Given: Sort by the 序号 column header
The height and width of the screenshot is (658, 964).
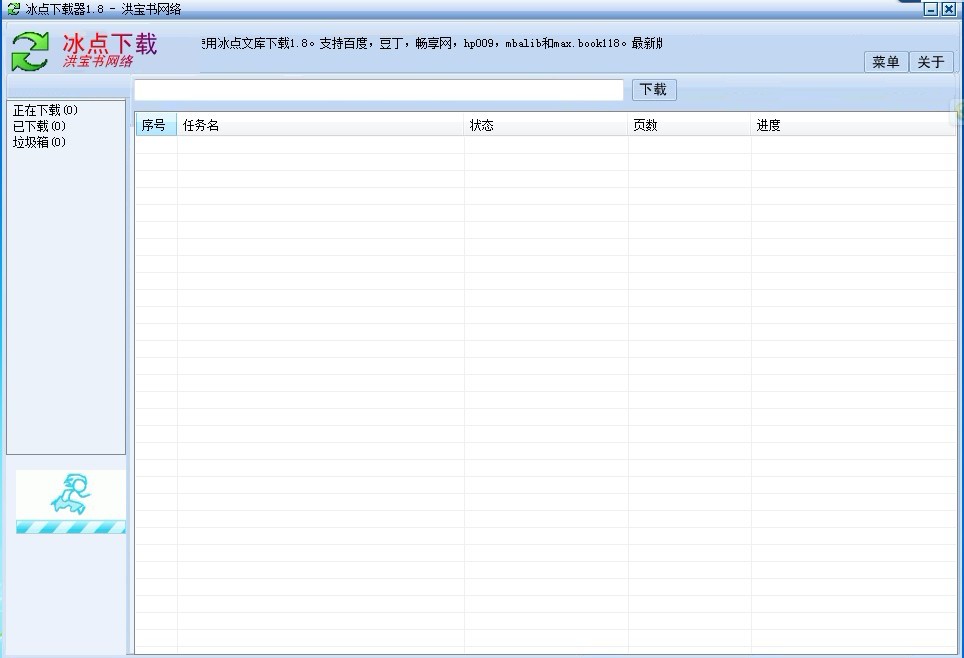Looking at the screenshot, I should (155, 125).
